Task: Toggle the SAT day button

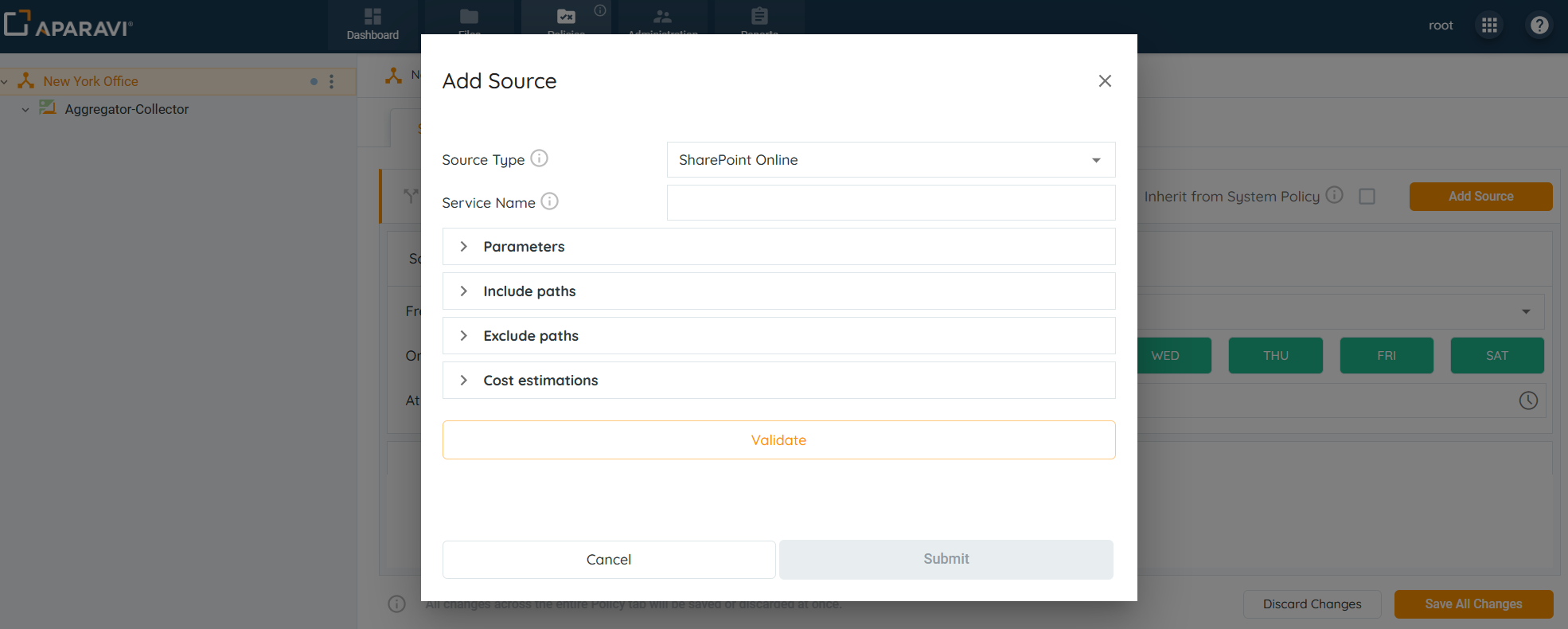Action: coord(1496,356)
